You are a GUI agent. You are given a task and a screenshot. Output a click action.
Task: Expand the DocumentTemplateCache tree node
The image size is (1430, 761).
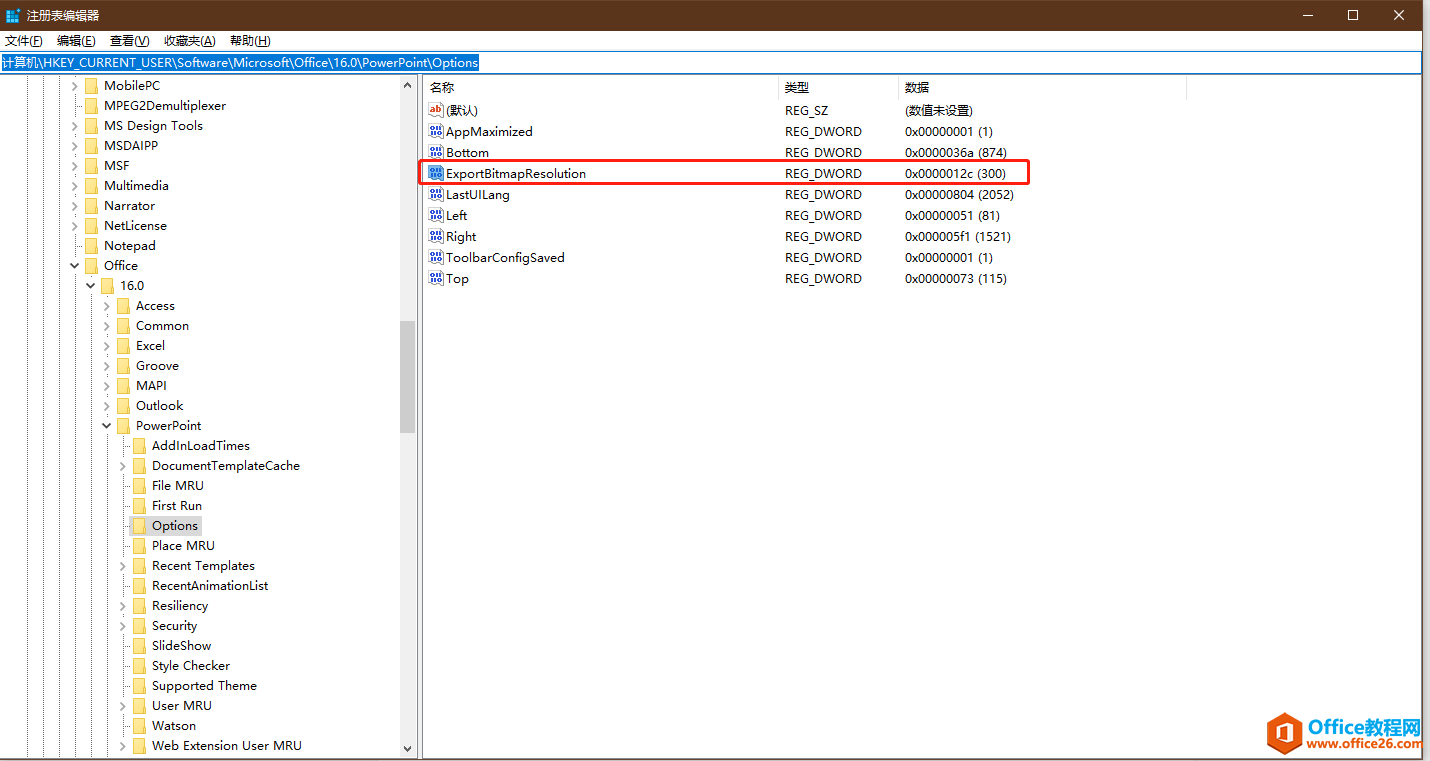point(123,465)
